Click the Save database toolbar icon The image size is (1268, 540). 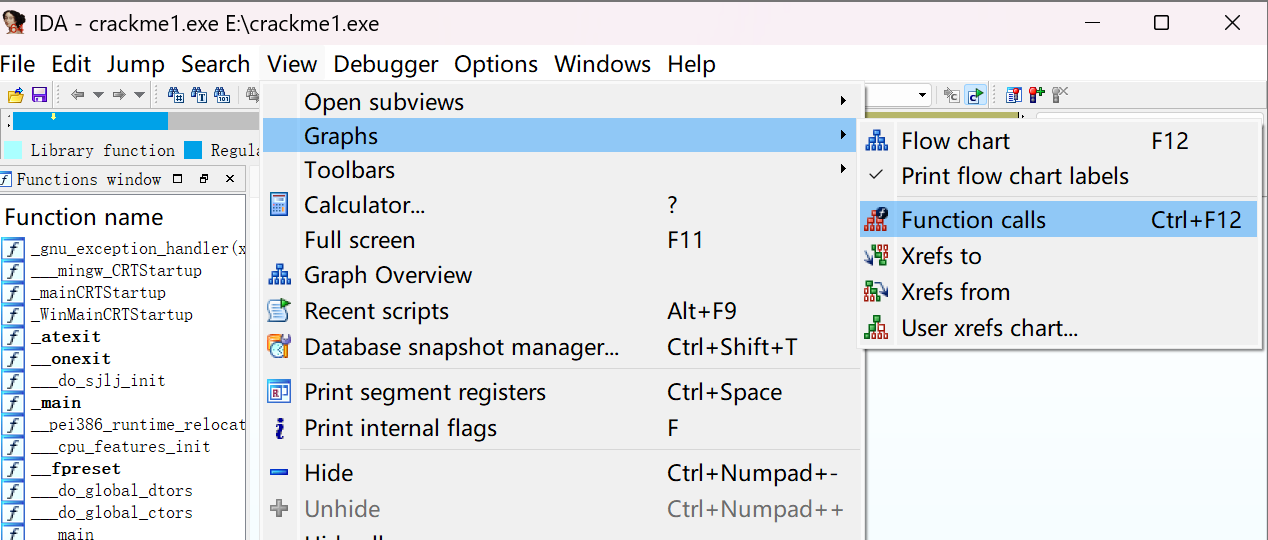tap(39, 95)
